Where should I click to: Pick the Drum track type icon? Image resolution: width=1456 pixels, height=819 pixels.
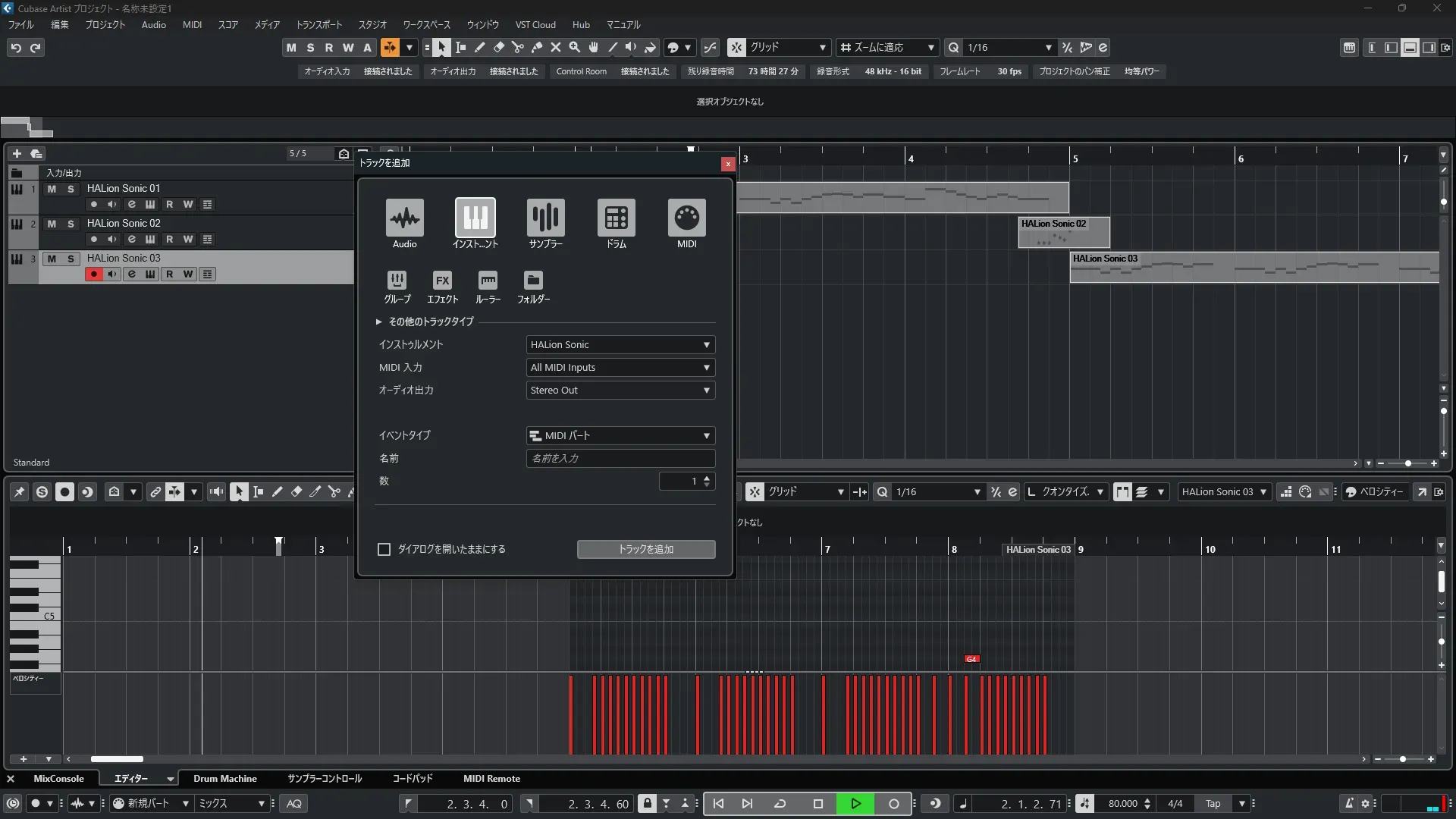tap(616, 218)
